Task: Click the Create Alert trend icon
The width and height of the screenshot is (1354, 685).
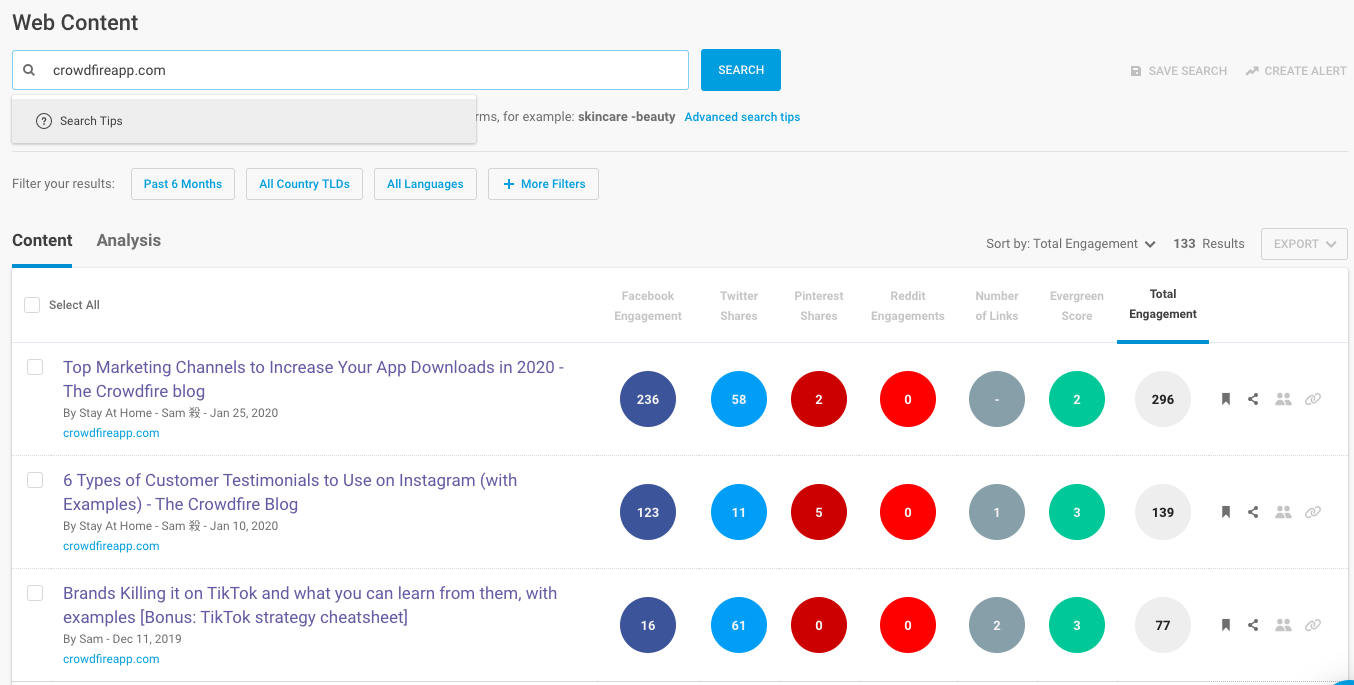Action: [x=1252, y=71]
